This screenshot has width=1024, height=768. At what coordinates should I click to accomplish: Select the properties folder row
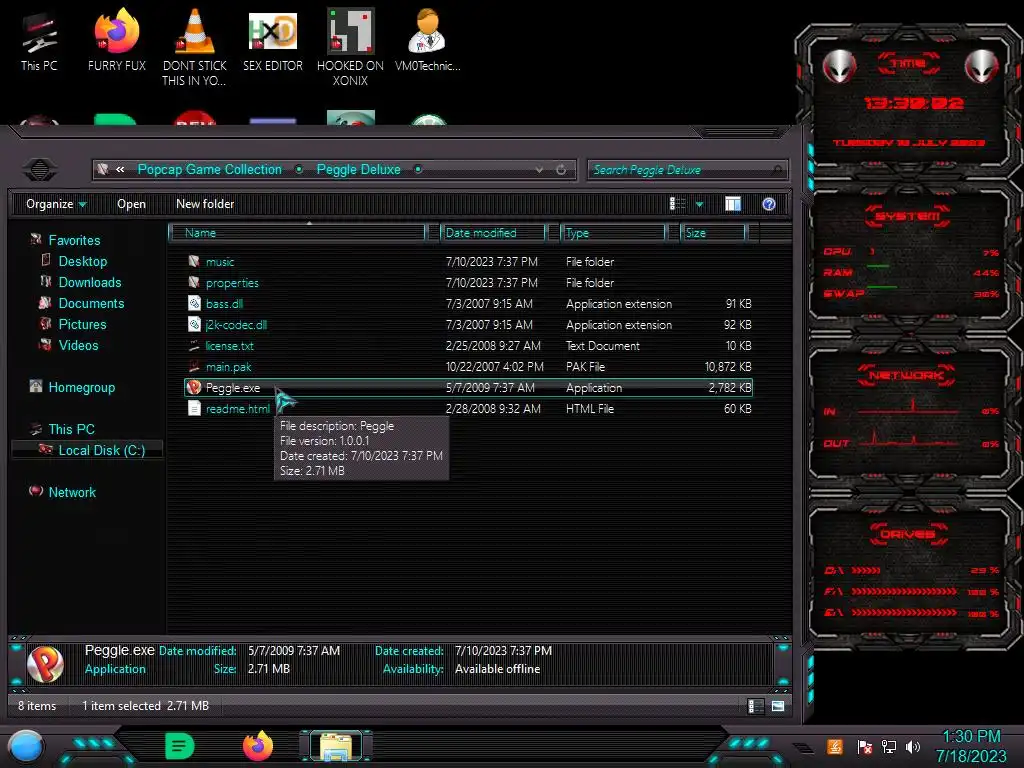pos(468,283)
